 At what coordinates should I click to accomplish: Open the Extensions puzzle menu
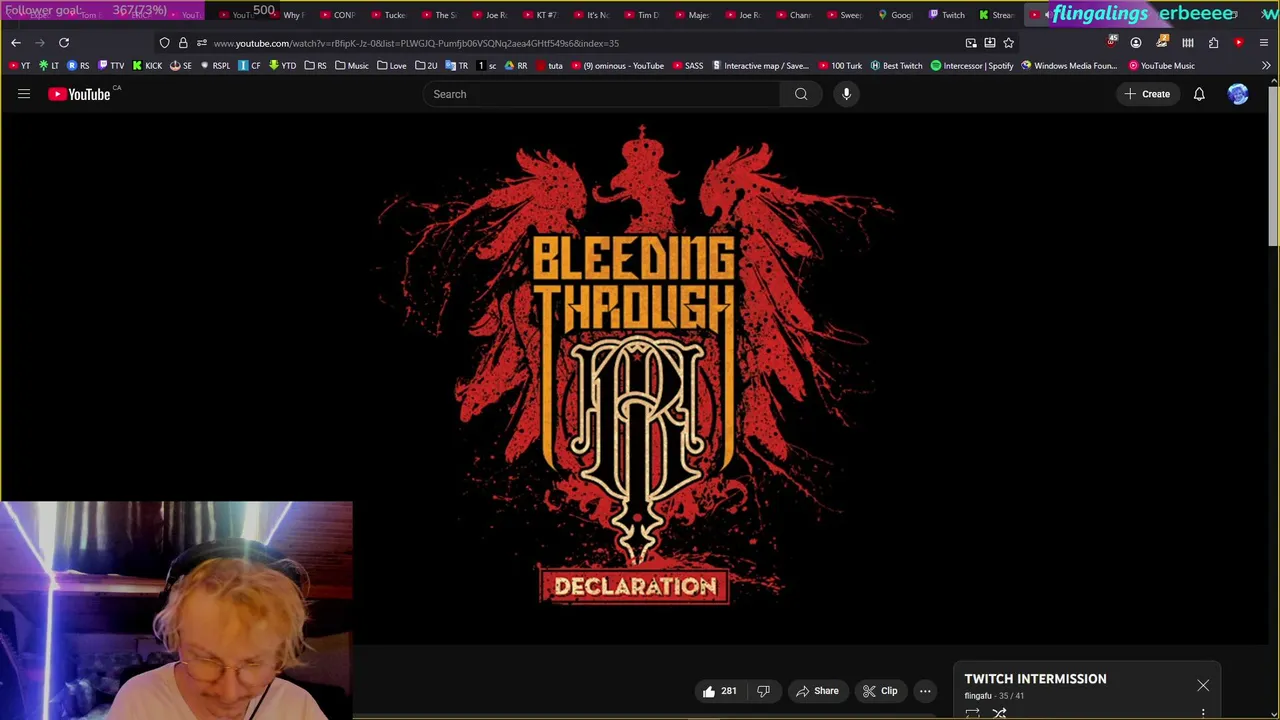[x=1214, y=43]
